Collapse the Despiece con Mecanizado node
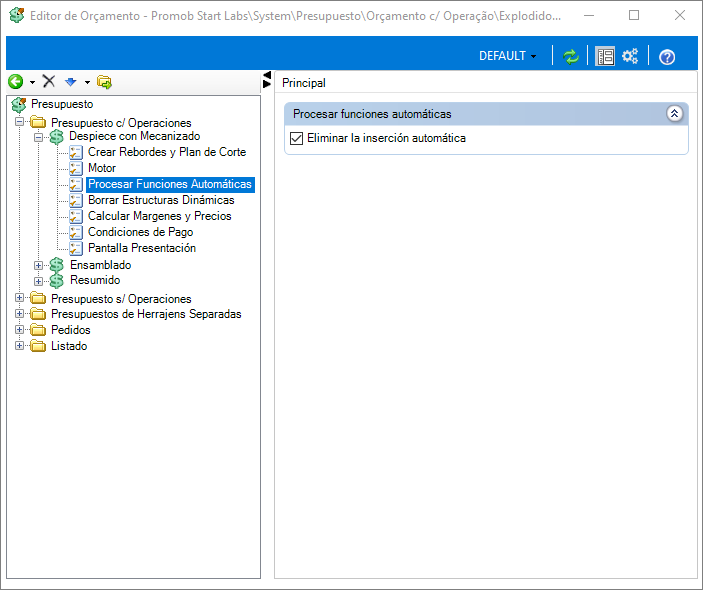Viewport: 703px width, 590px height. 39,137
